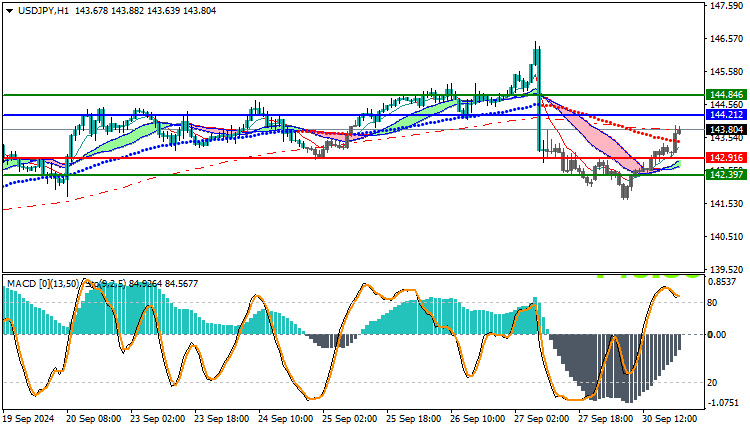Click the 20 Sep 08:00 time label

pyautogui.click(x=94, y=419)
